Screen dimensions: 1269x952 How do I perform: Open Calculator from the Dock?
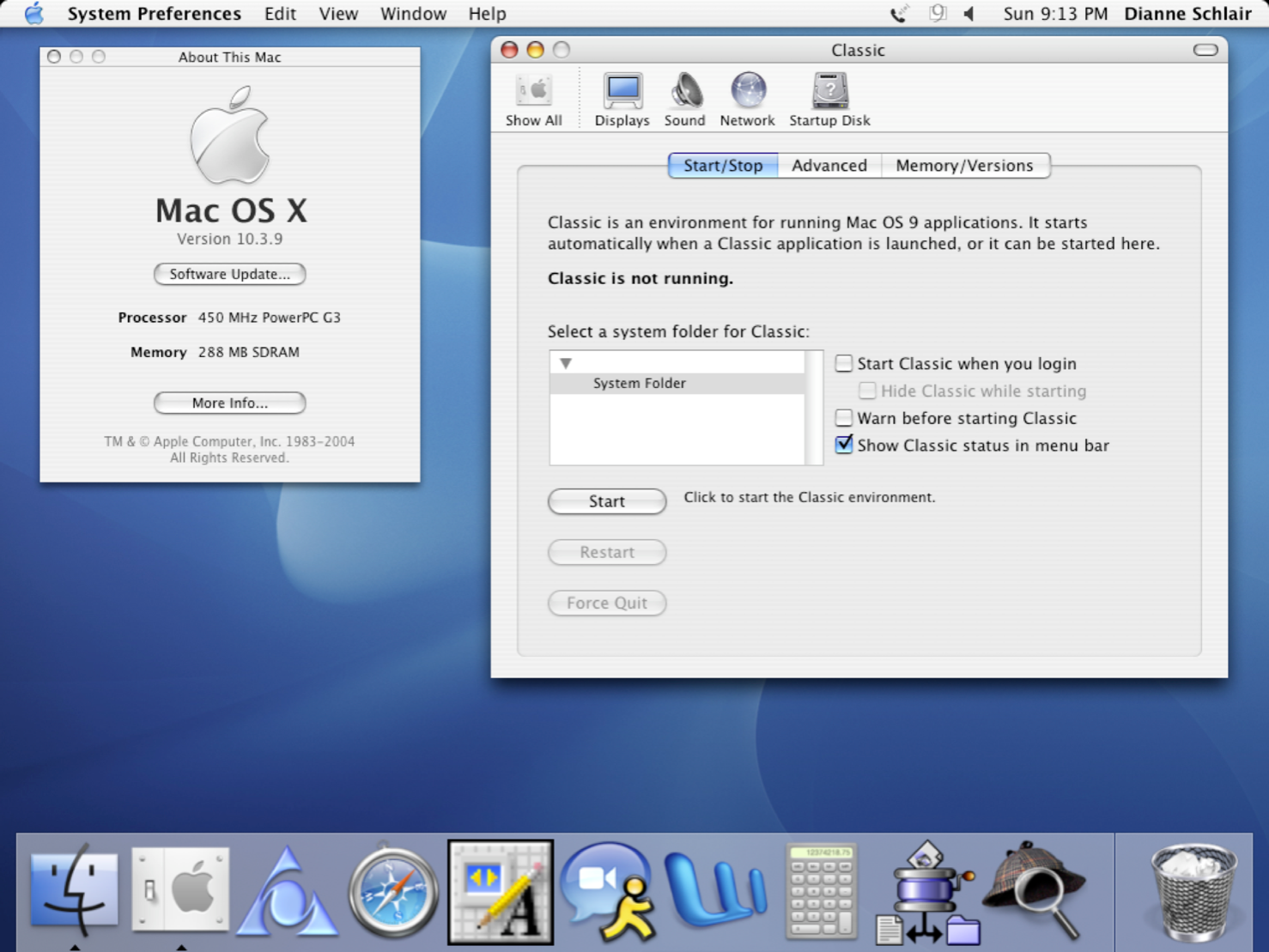tap(822, 893)
